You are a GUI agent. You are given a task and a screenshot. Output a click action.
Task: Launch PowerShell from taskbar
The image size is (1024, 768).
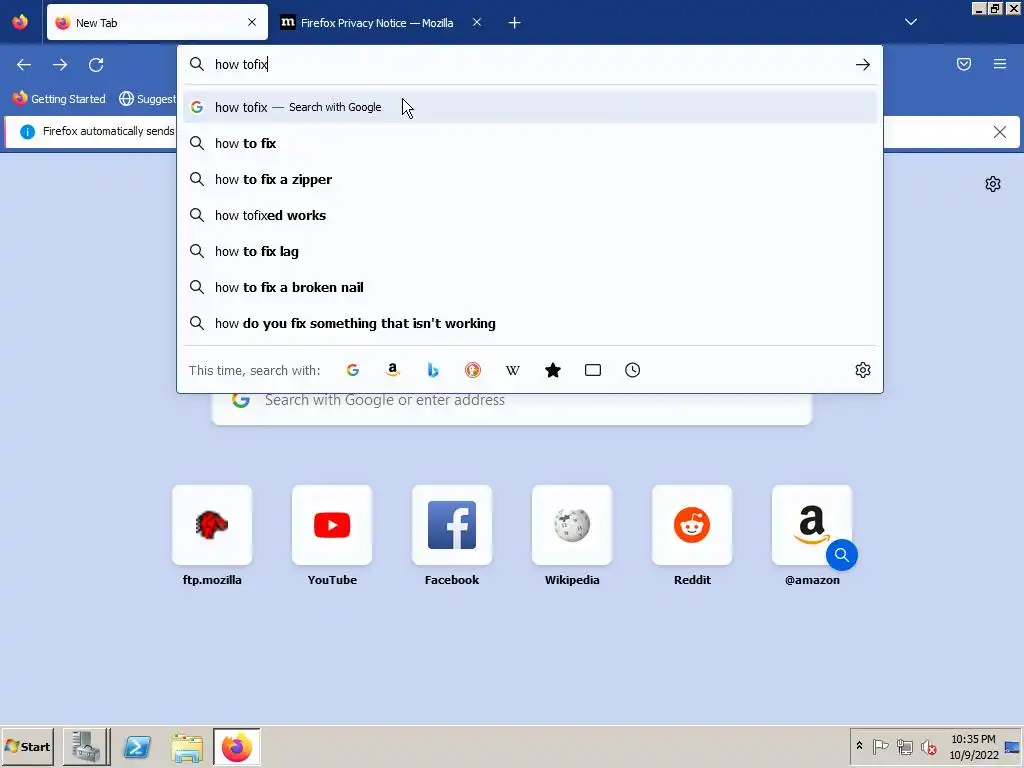[x=137, y=746]
